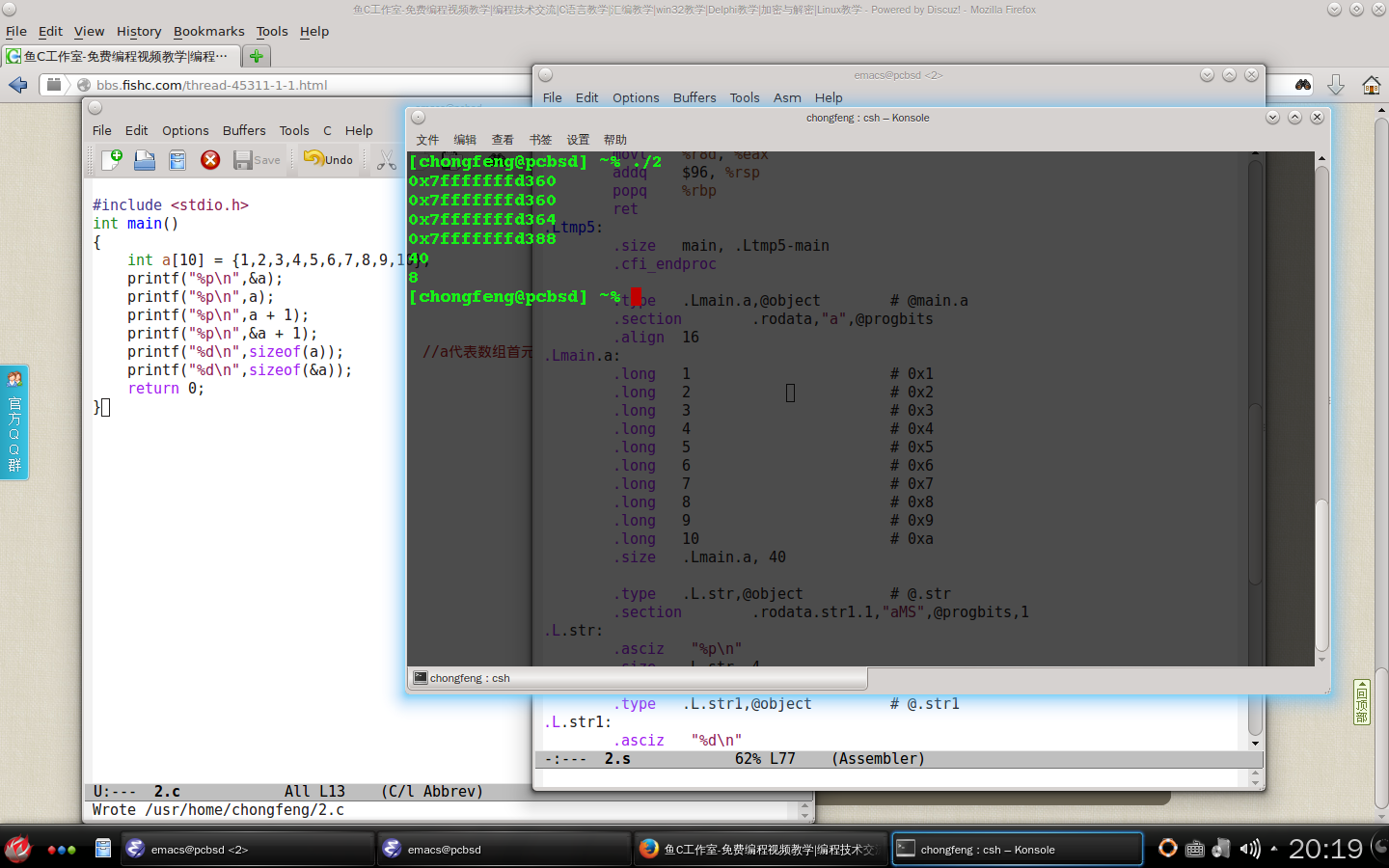The height and width of the screenshot is (868, 1389).
Task: Click orange update manager tray icon
Action: pos(1167,849)
